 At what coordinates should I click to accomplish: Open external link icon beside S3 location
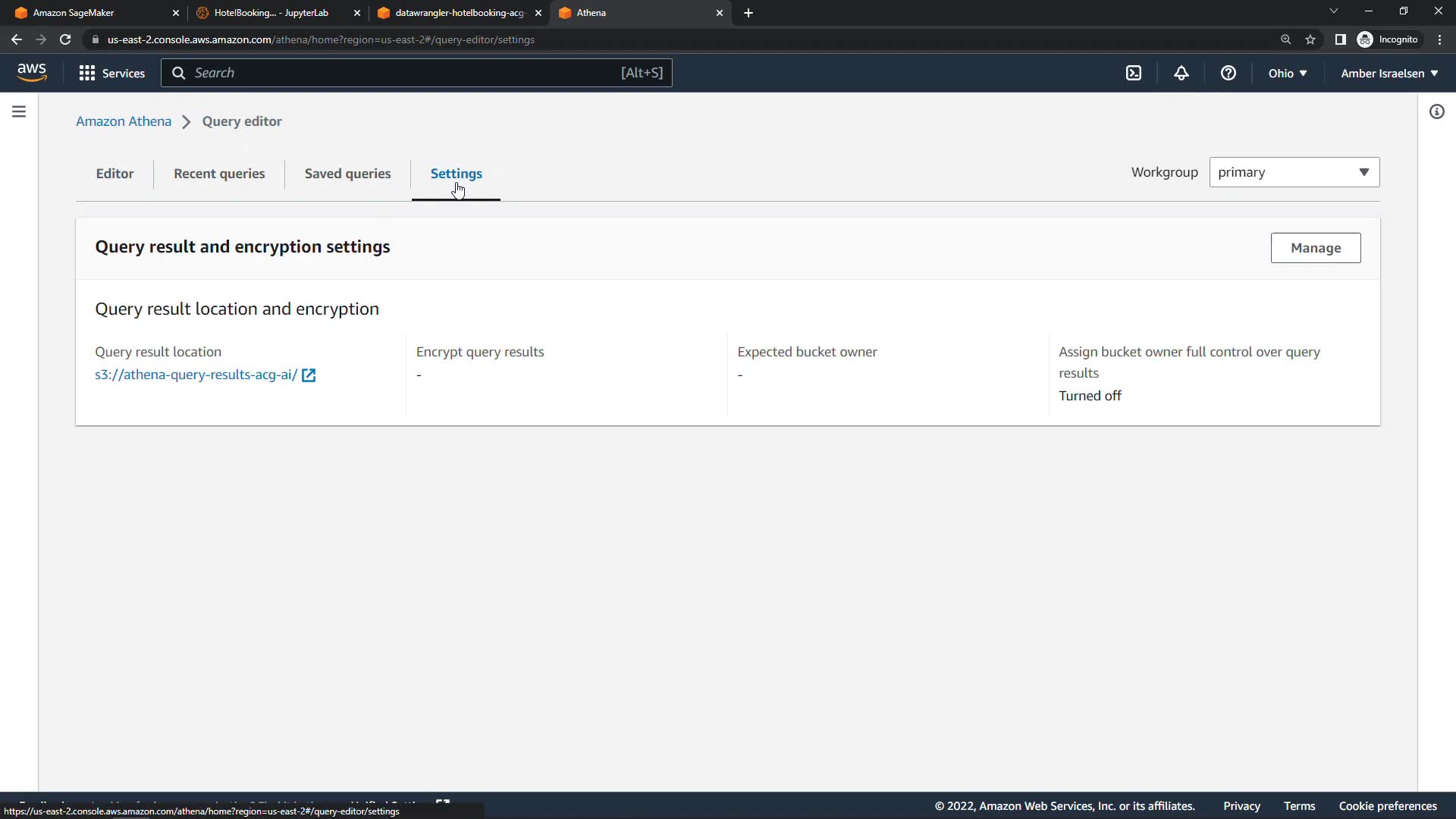[x=309, y=375]
